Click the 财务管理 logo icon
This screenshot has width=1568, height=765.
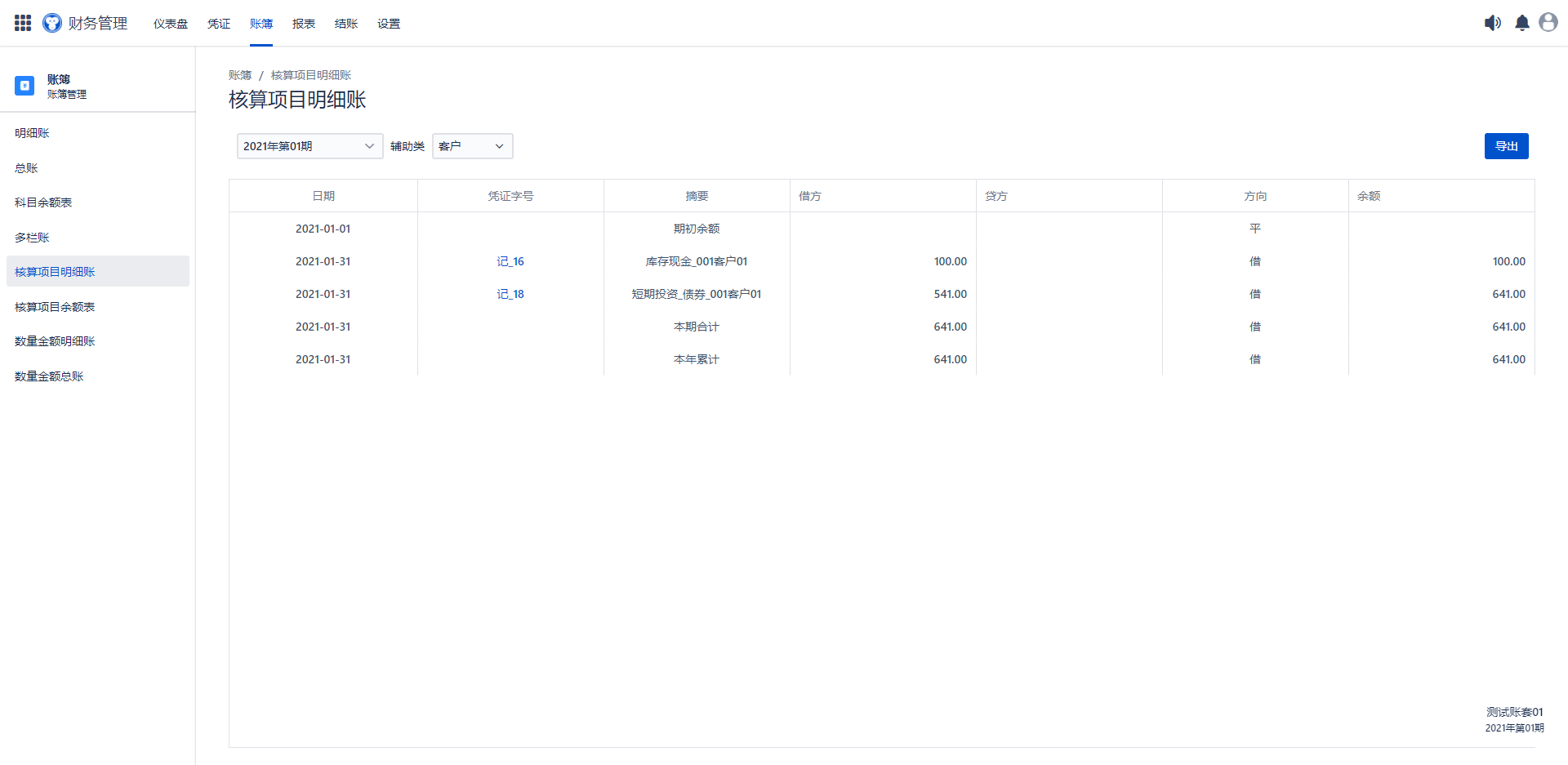(52, 23)
